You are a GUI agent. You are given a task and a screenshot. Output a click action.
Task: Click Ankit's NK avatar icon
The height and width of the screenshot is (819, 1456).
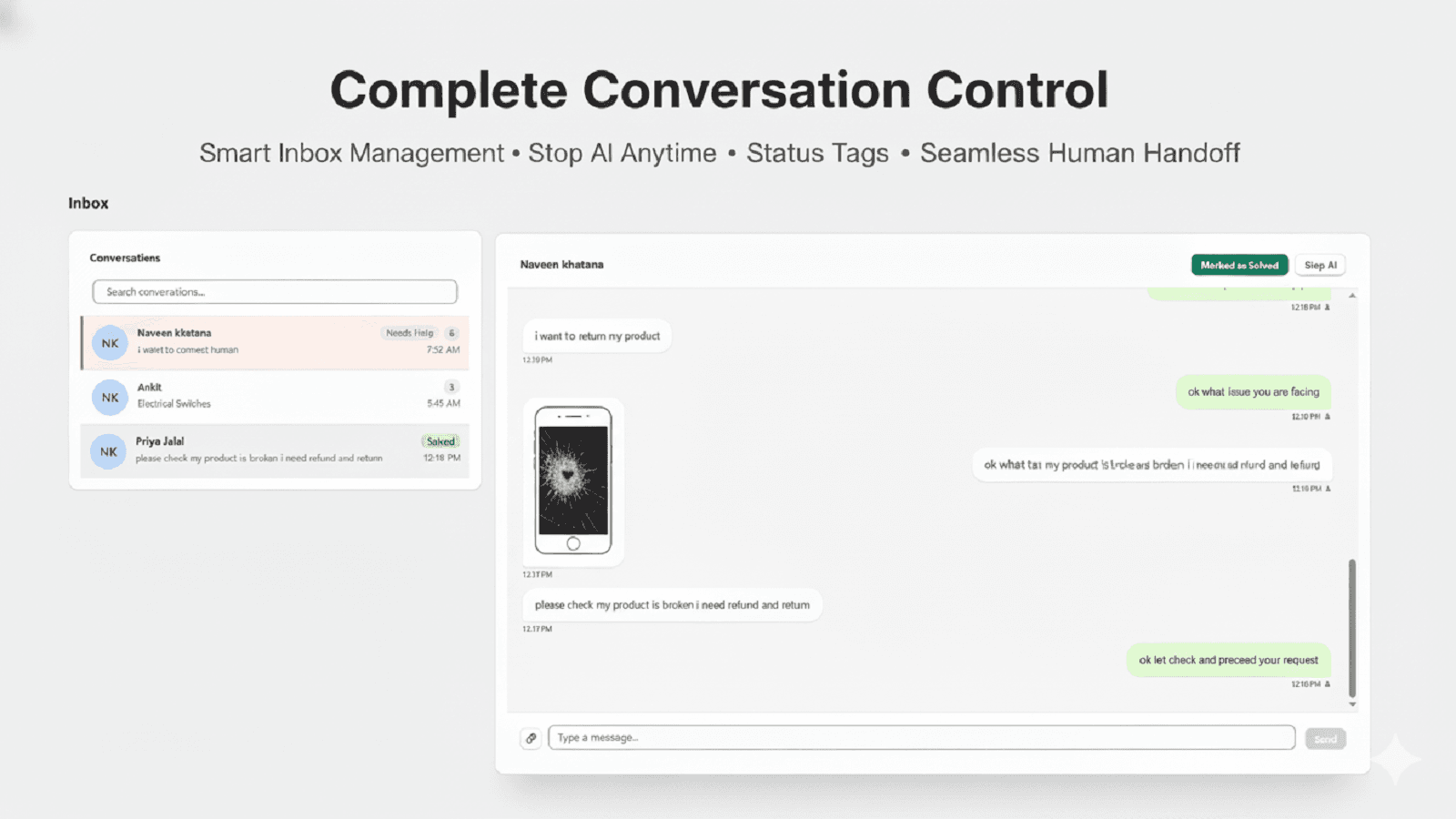[x=109, y=397]
